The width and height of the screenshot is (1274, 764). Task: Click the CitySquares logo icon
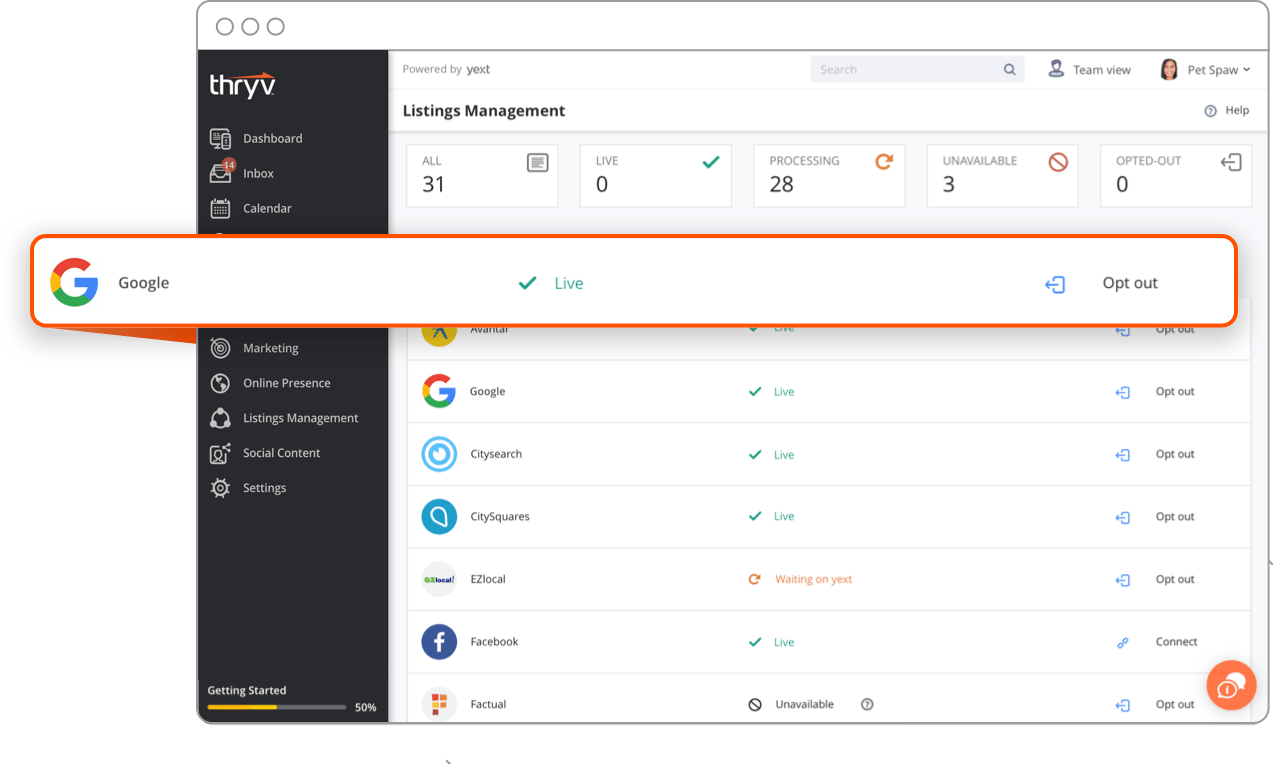439,517
